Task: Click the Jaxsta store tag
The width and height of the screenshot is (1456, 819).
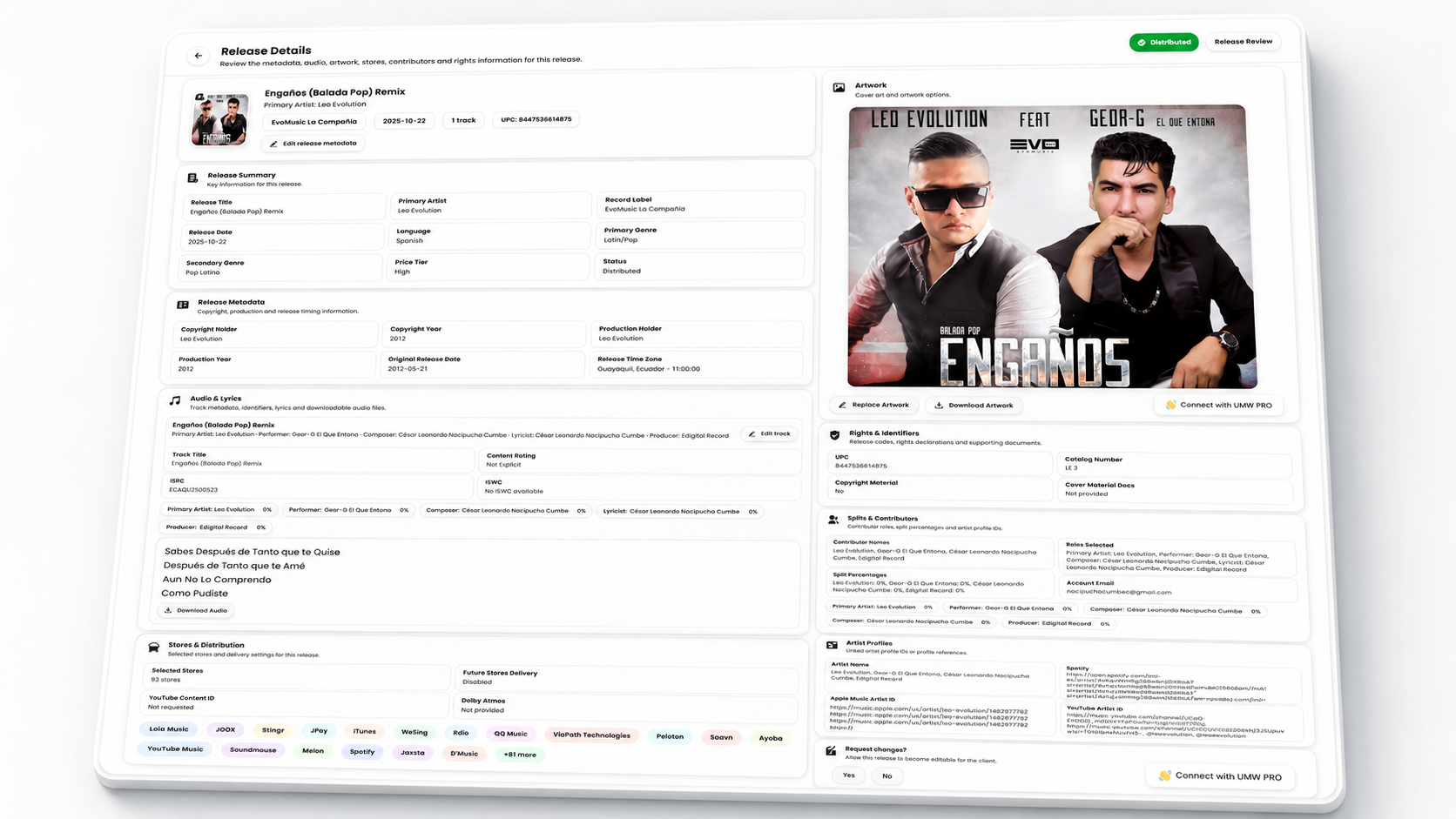Action: tap(413, 752)
